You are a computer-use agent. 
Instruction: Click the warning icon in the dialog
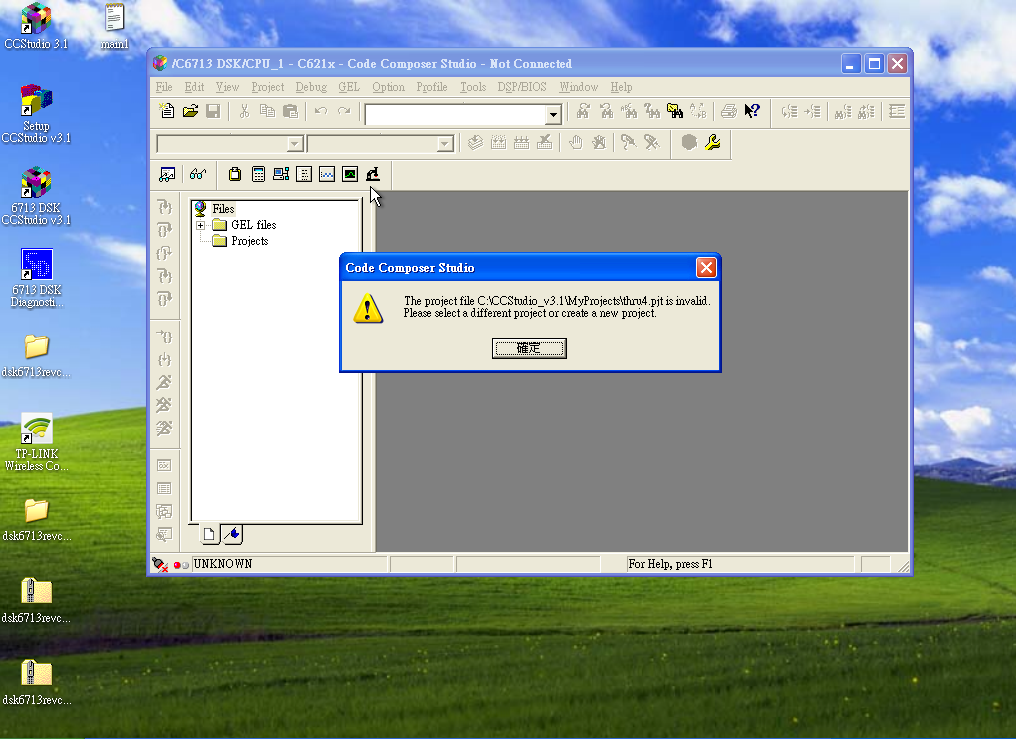tap(368, 308)
